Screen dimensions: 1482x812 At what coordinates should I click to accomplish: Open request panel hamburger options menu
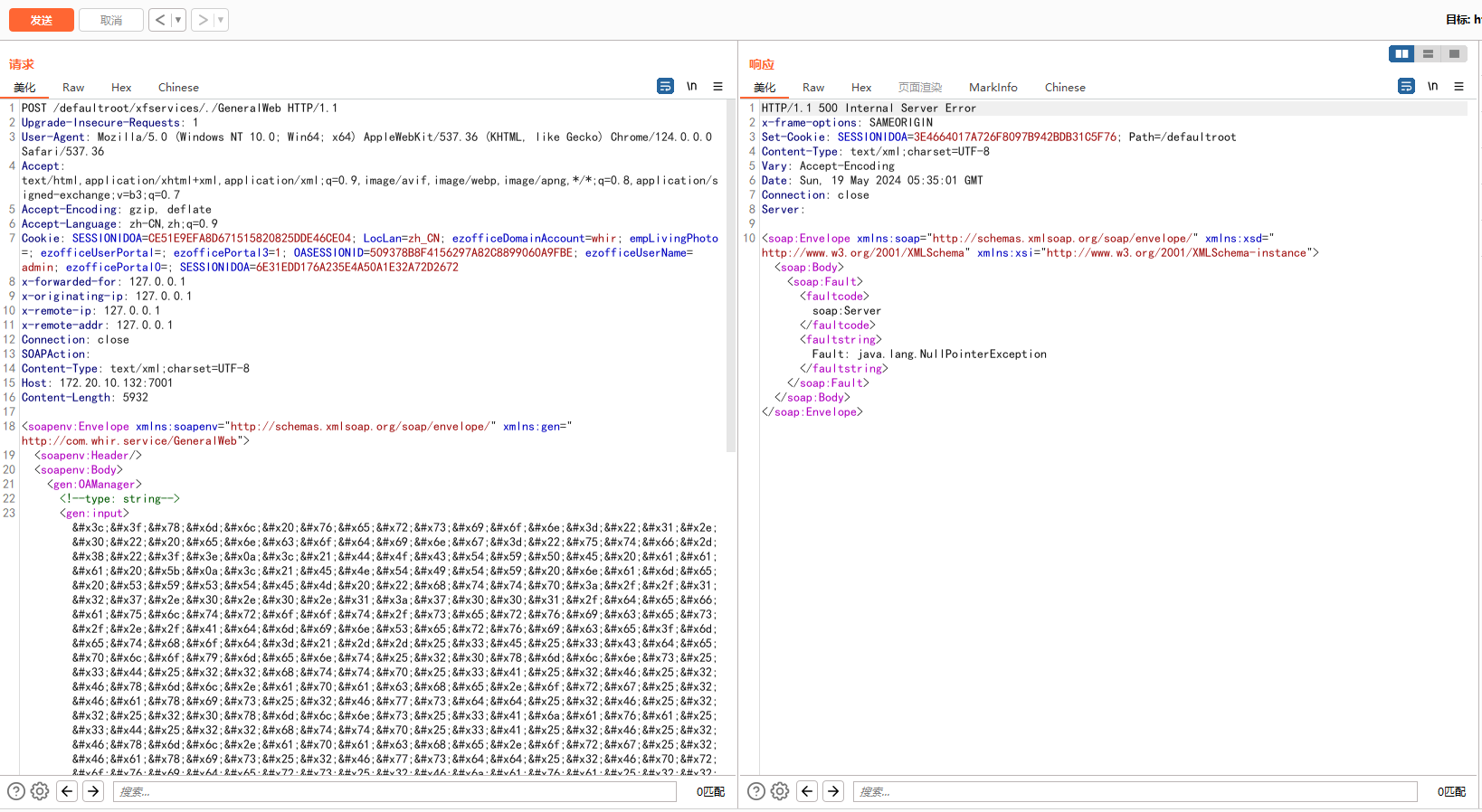pos(717,87)
